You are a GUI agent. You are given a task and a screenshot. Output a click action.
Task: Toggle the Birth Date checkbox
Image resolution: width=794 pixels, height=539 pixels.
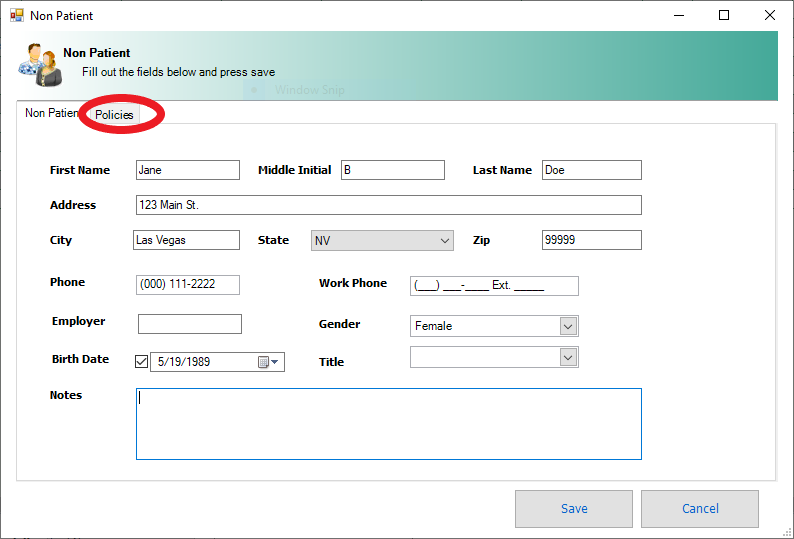click(141, 361)
